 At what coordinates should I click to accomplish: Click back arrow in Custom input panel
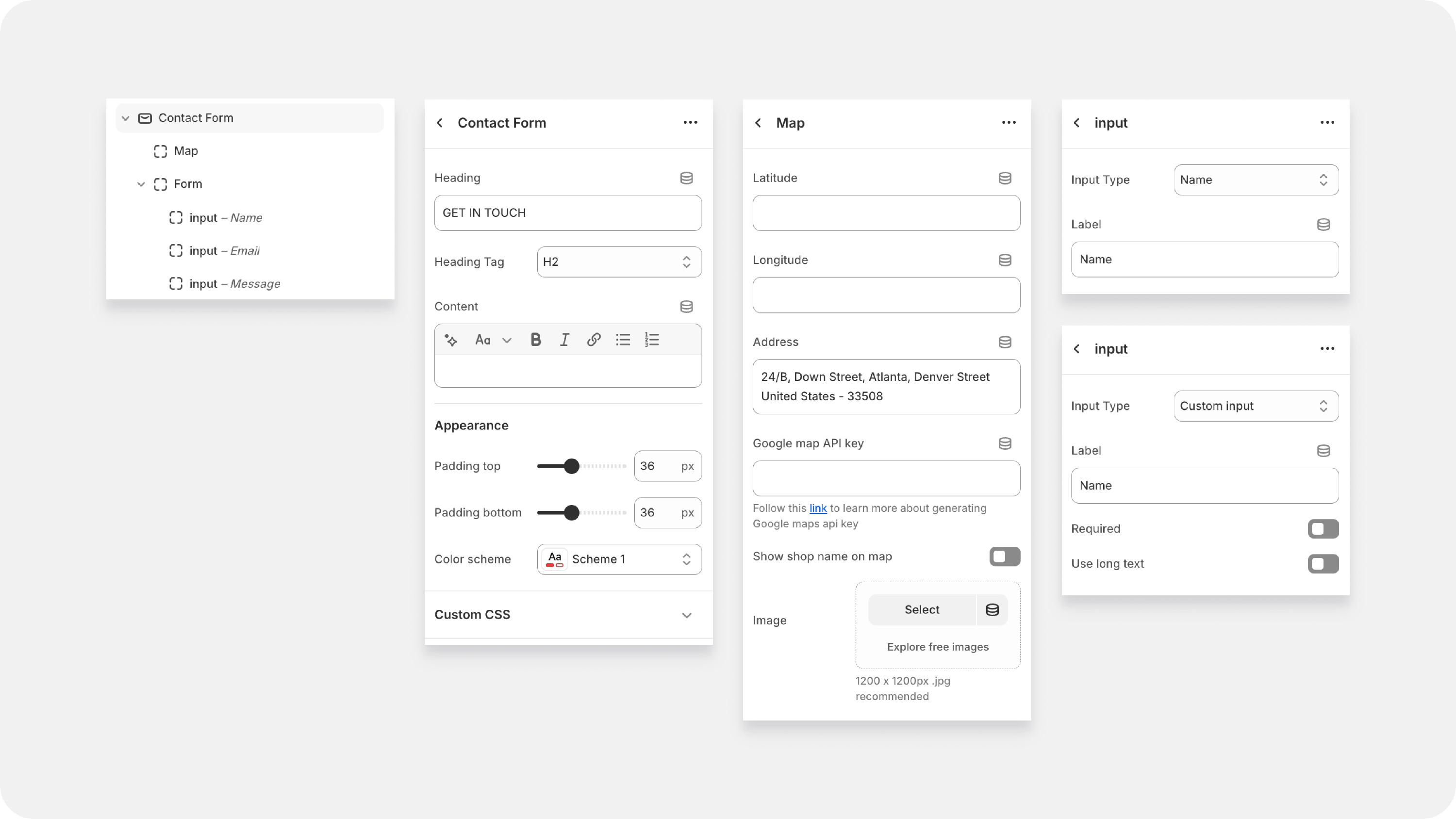point(1077,349)
